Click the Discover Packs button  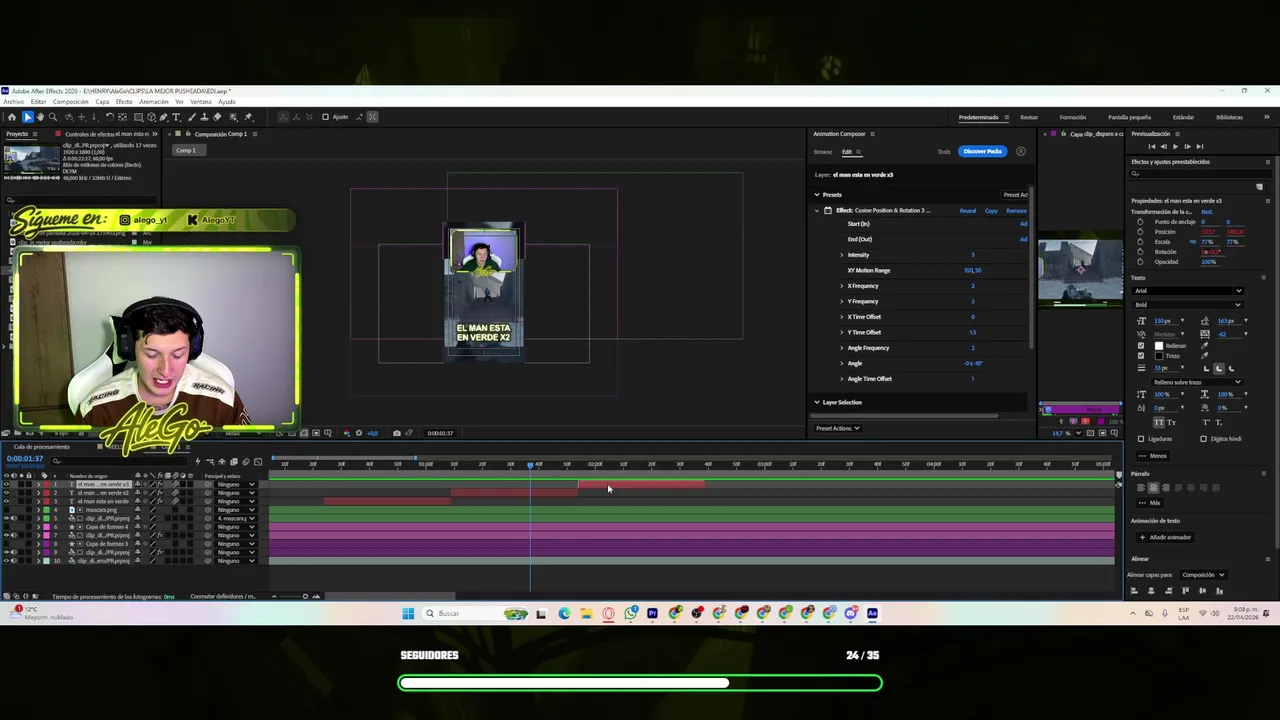coord(982,151)
